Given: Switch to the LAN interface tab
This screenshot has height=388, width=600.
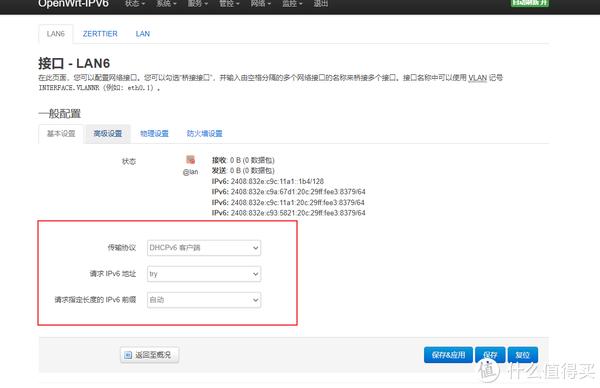Looking at the screenshot, I should [143, 34].
